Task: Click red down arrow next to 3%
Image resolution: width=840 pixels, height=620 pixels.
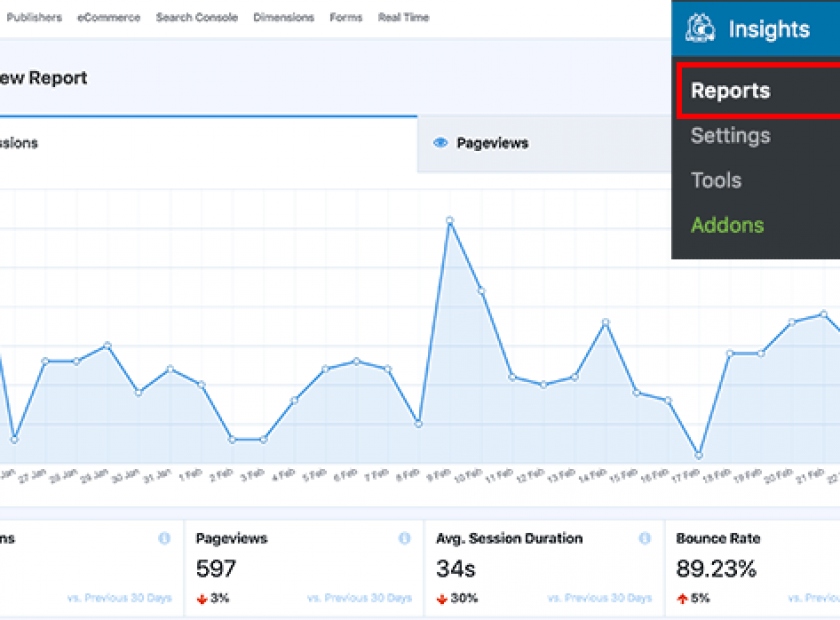Action: (x=202, y=598)
